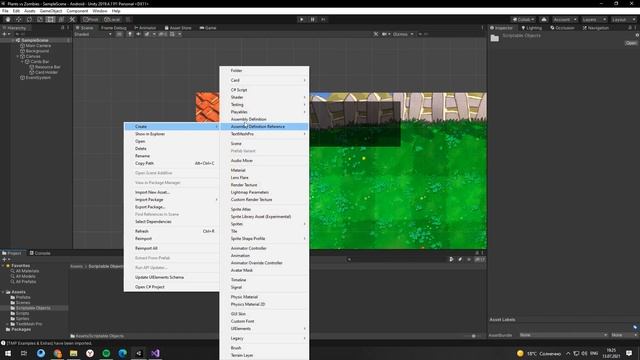The image size is (640, 360).
Task: Switch to the Occlusion tab
Action: 562,28
